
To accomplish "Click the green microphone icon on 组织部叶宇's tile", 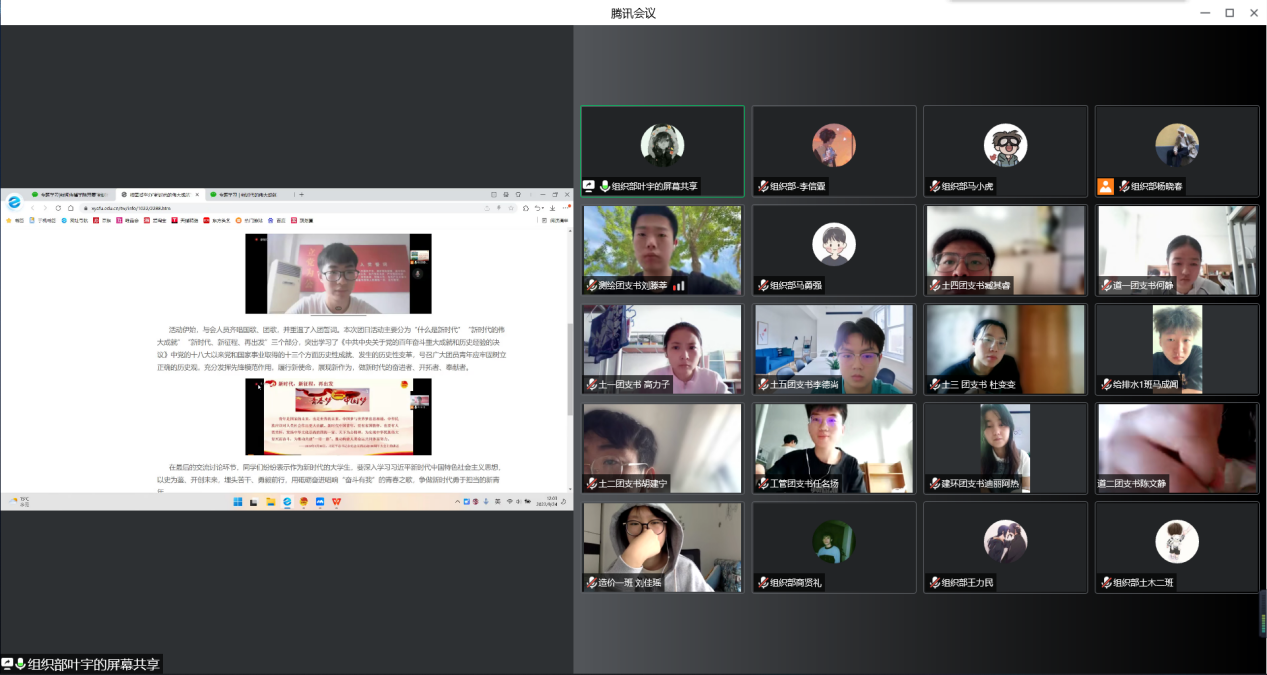I will pyautogui.click(x=604, y=186).
